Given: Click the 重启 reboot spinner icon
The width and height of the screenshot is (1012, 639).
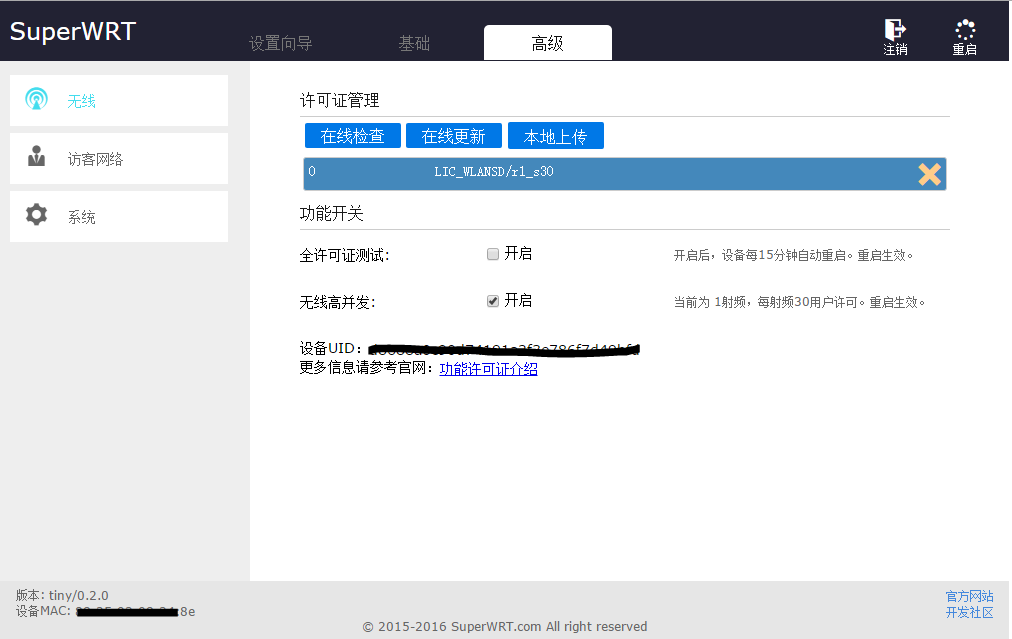Looking at the screenshot, I should (965, 30).
